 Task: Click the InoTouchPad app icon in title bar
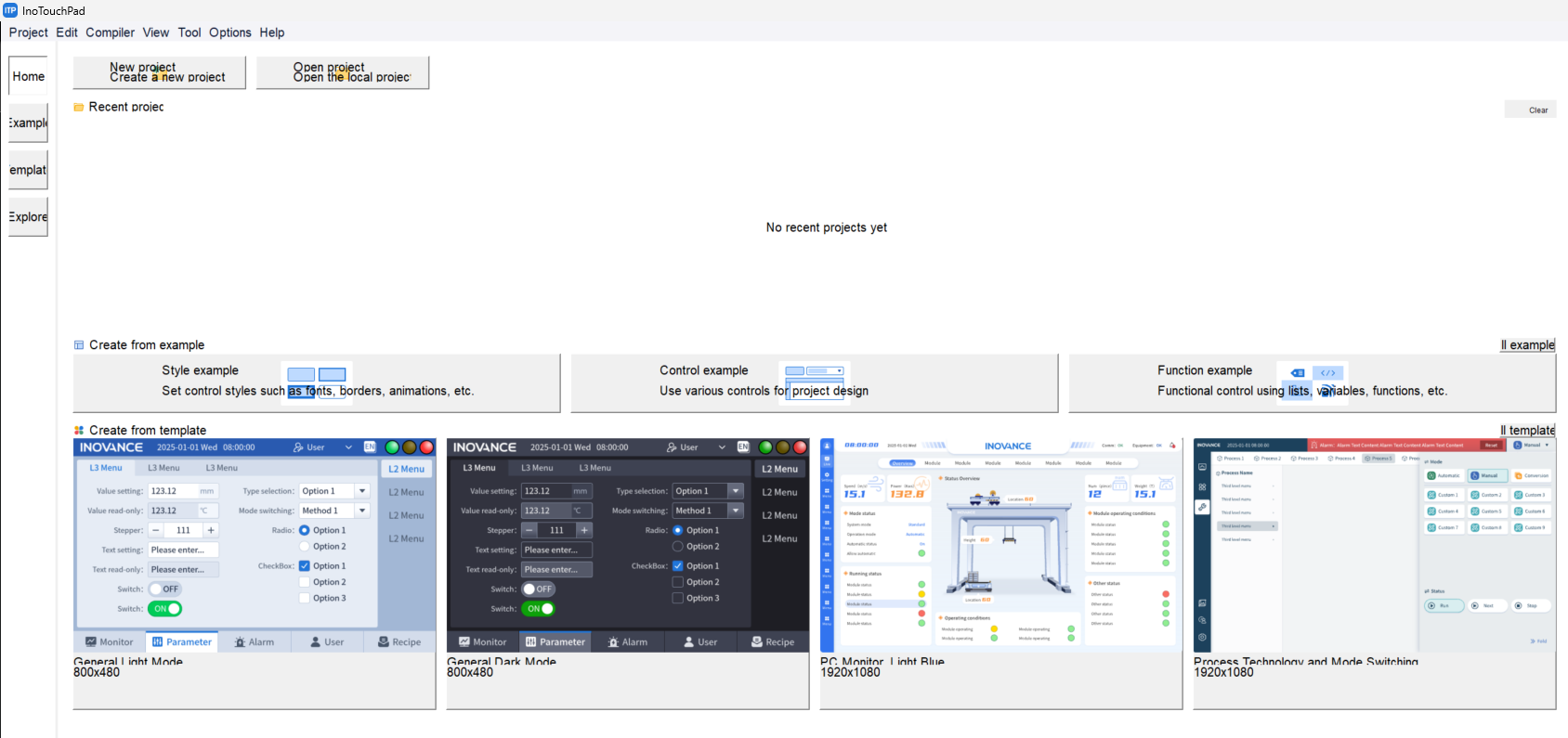tap(10, 10)
